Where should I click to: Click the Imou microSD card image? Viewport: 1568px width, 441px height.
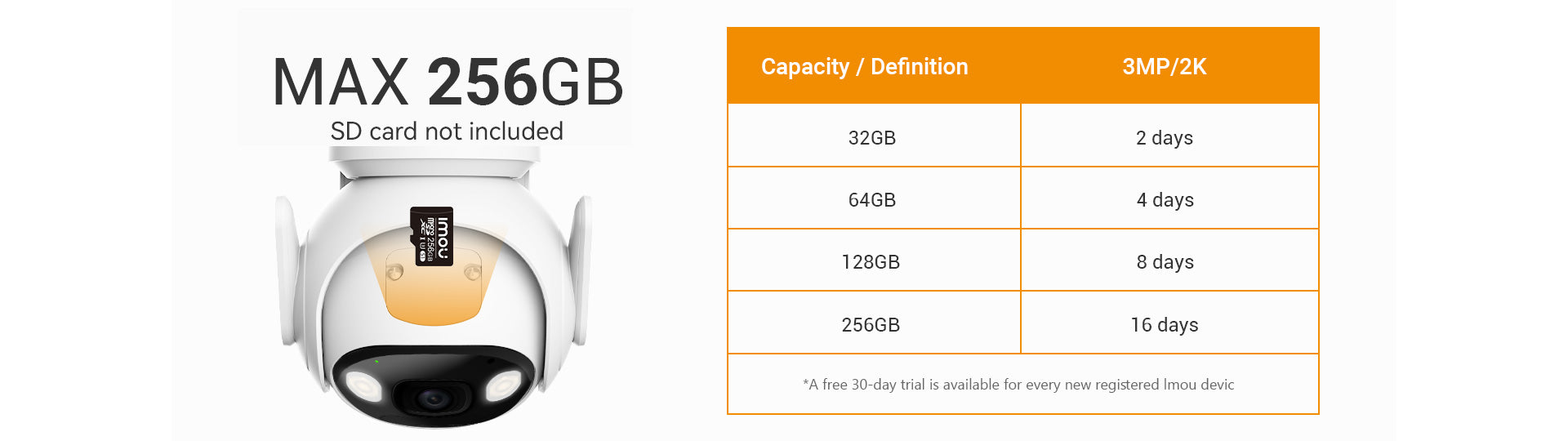431,235
